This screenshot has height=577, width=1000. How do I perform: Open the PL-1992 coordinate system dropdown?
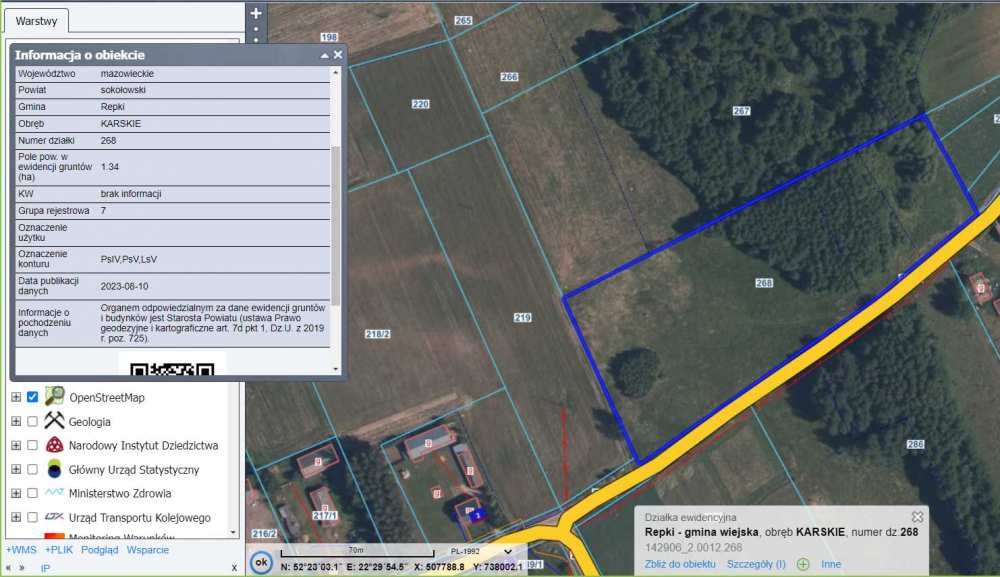coord(481,551)
